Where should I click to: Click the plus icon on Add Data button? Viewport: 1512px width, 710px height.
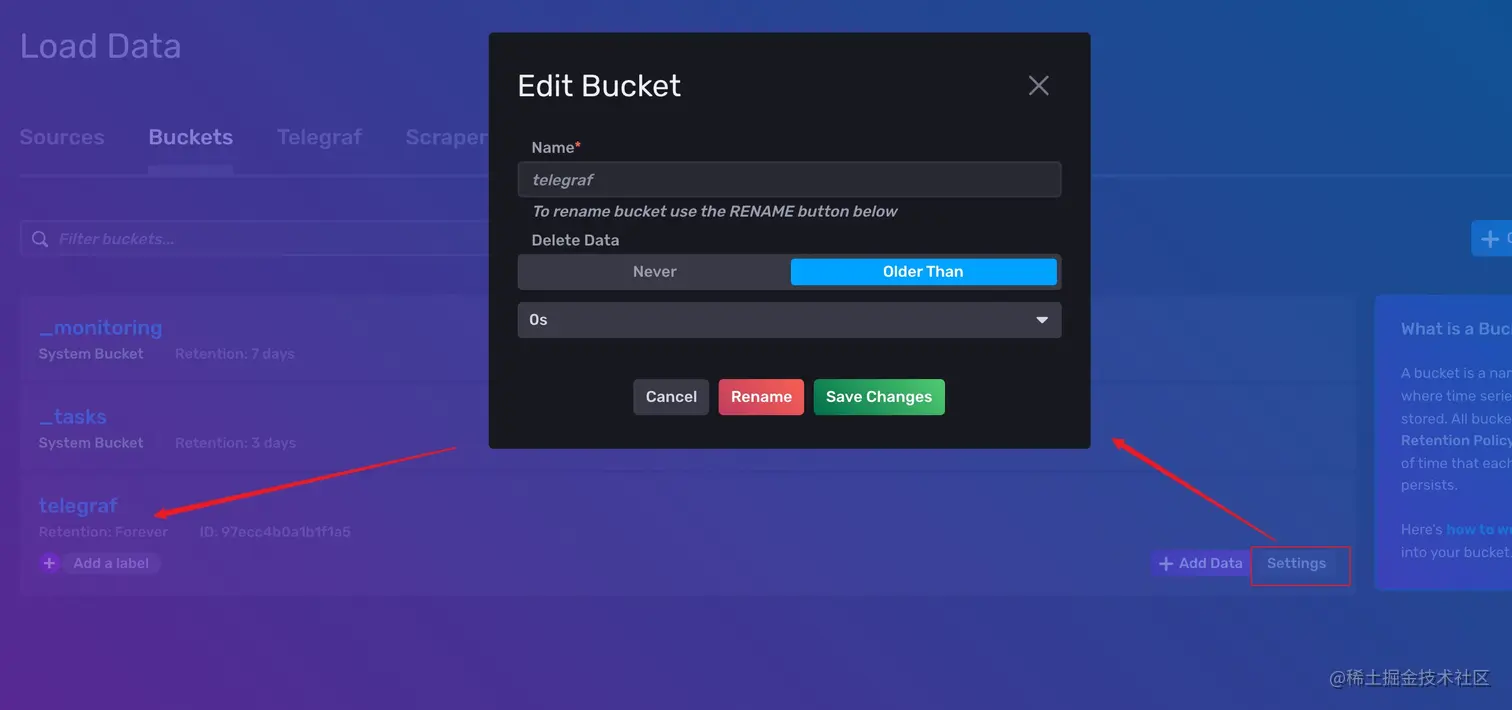point(1166,563)
